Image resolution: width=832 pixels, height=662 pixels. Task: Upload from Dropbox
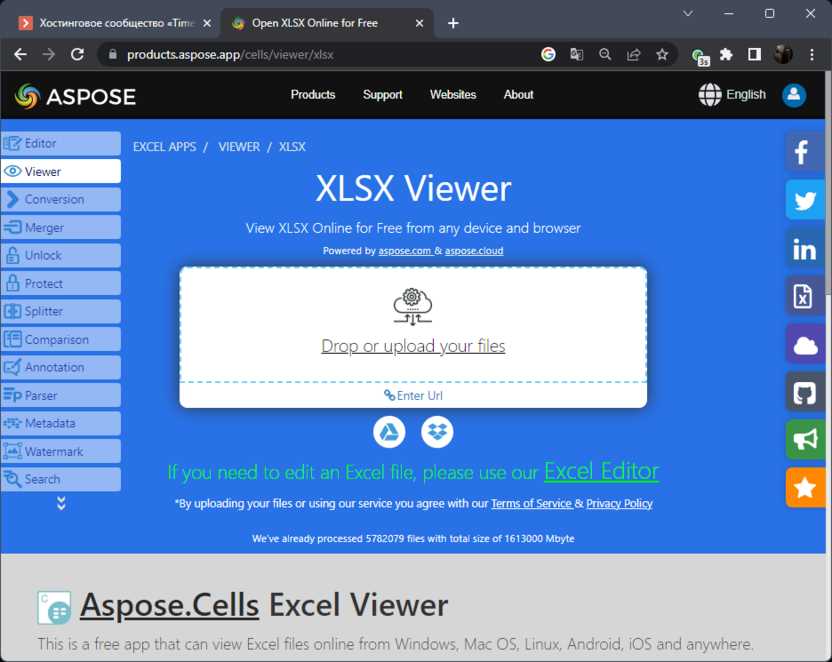click(437, 432)
